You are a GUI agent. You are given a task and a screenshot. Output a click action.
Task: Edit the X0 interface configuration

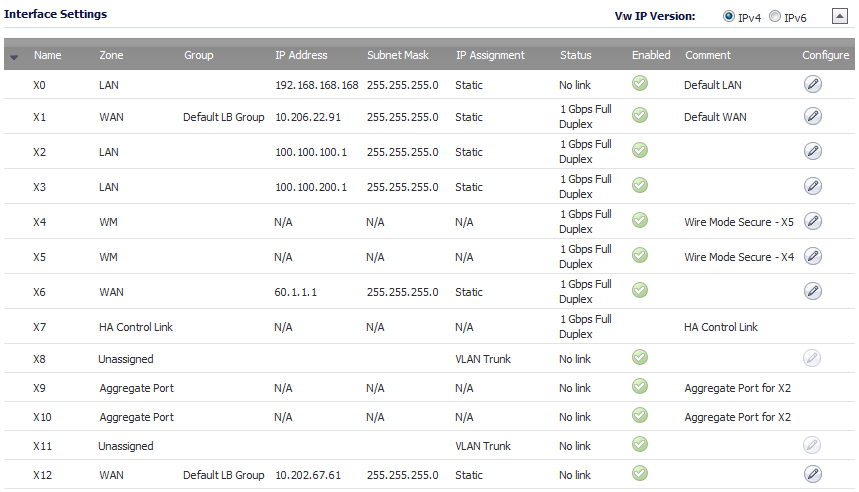[x=812, y=84]
